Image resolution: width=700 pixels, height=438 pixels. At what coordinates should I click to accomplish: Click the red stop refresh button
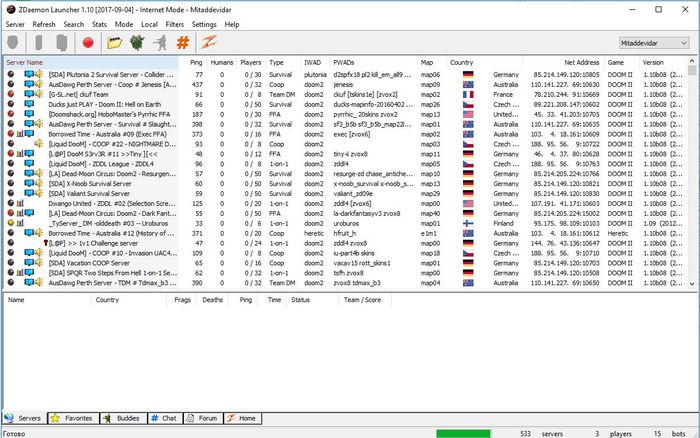point(88,43)
